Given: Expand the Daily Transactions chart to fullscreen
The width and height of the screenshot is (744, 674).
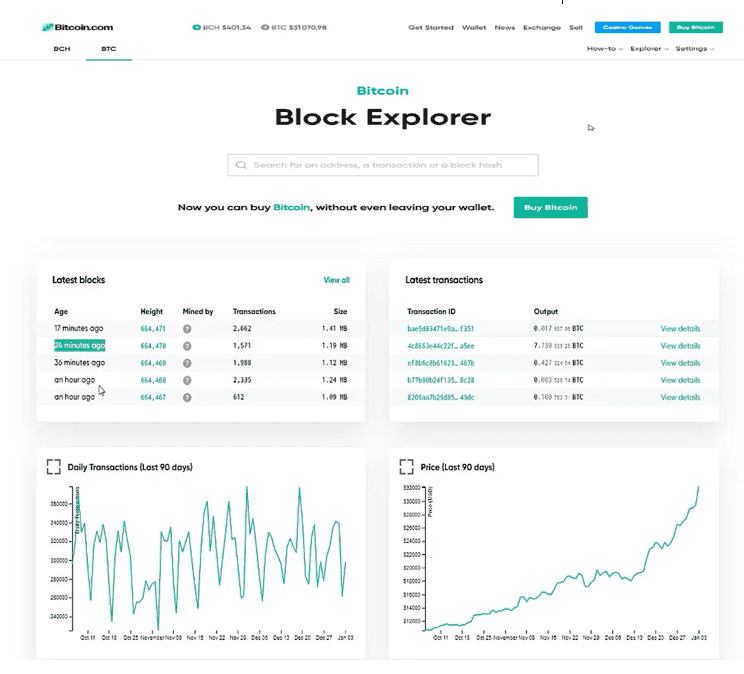Looking at the screenshot, I should [54, 467].
